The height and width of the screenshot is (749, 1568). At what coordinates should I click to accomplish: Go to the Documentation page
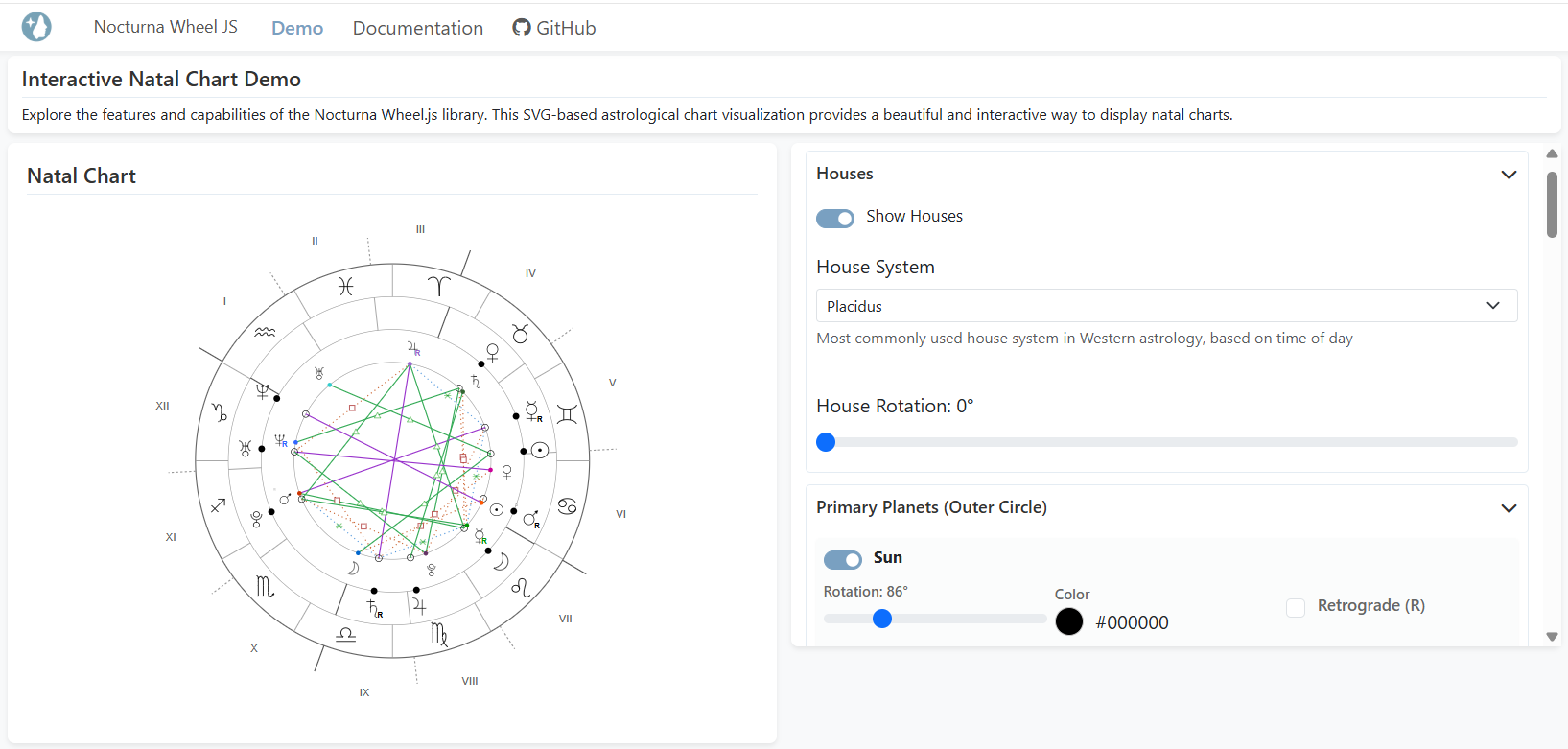pyautogui.click(x=418, y=28)
